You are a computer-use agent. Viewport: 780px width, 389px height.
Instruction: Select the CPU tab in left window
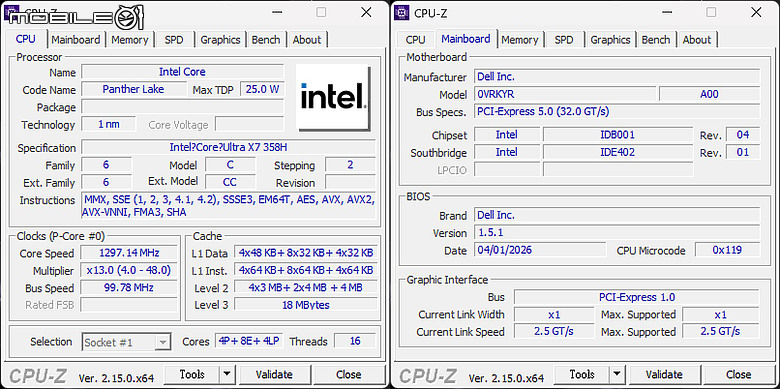tap(26, 39)
